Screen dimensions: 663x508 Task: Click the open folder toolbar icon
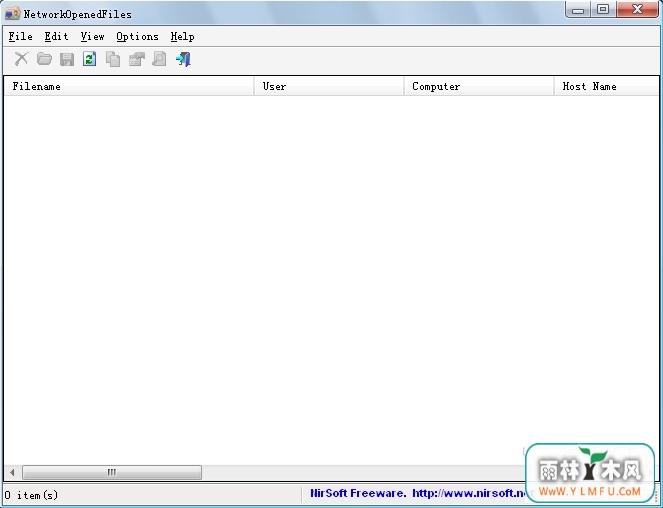44,59
